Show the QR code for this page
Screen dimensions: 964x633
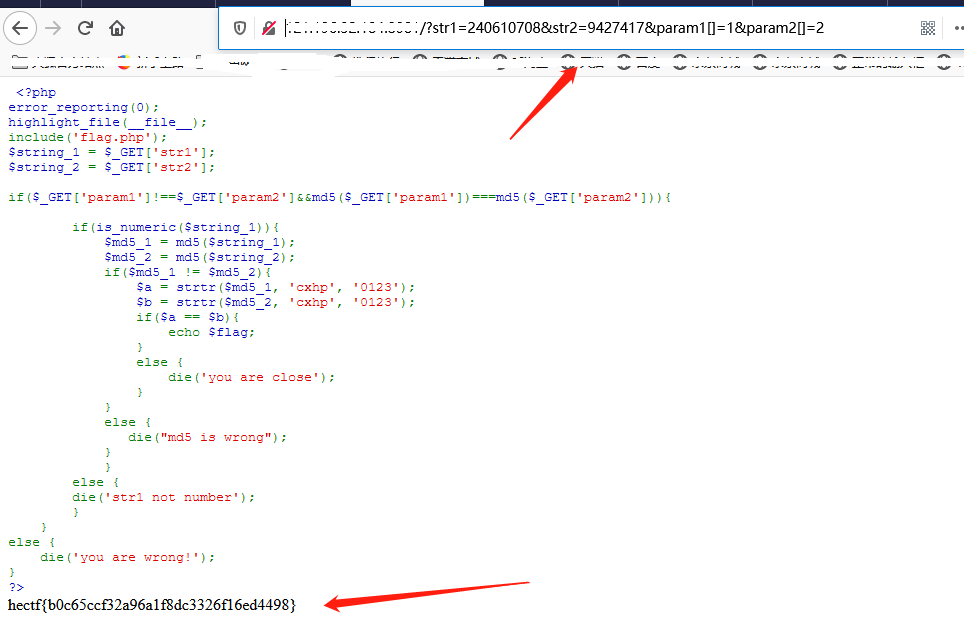(928, 28)
